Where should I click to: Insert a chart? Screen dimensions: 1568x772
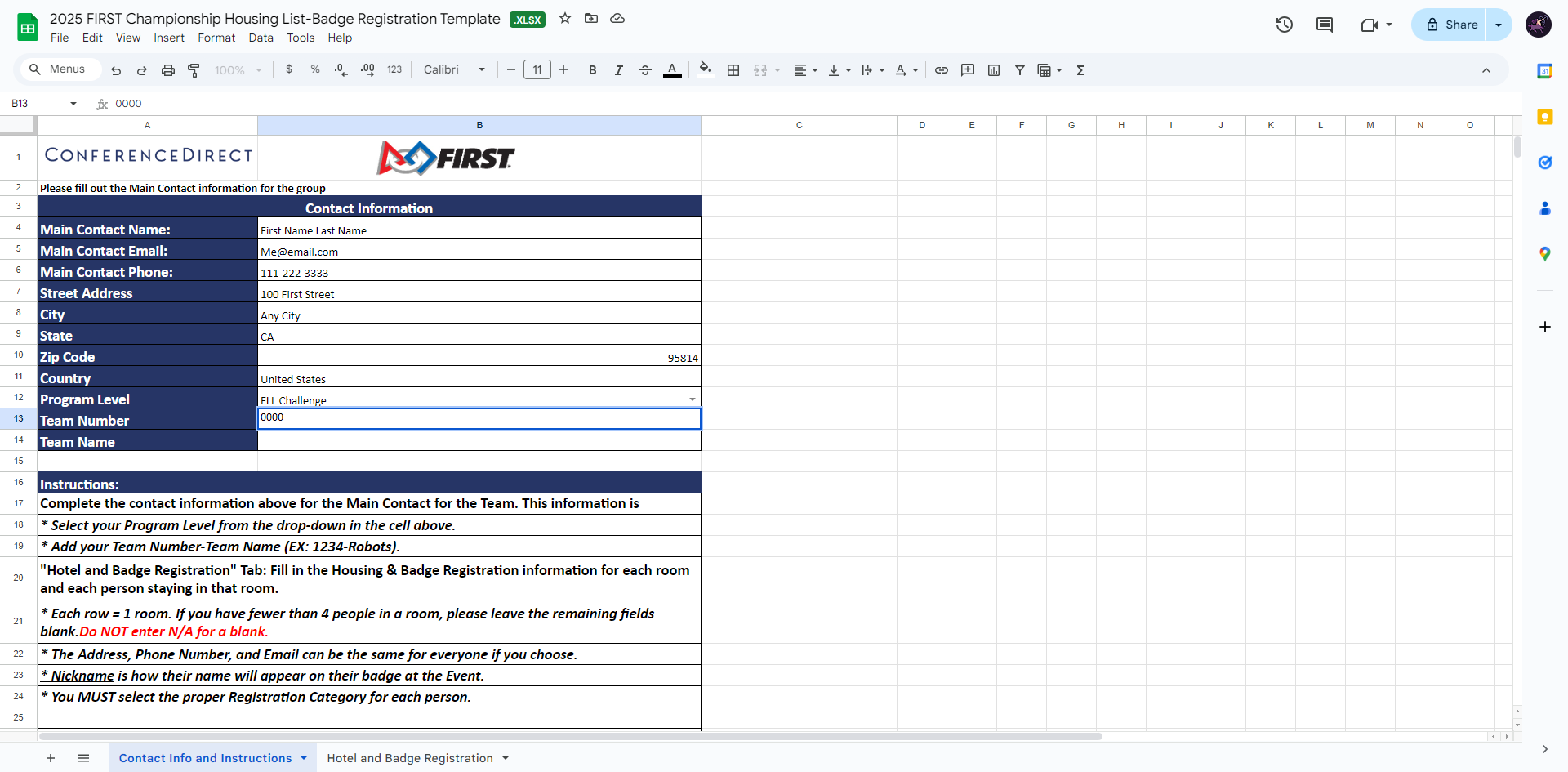coord(994,70)
